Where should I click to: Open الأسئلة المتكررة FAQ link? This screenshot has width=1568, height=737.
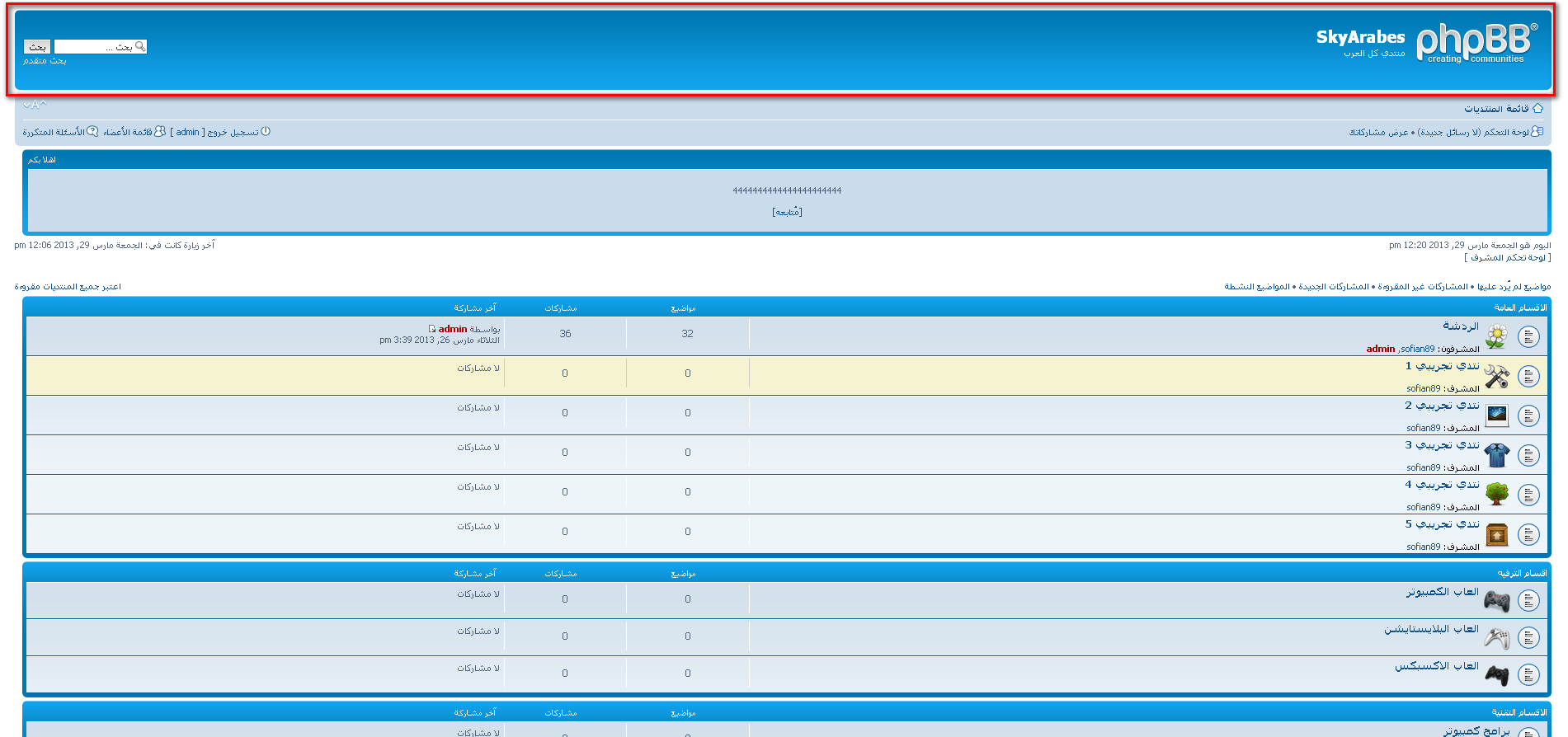tap(54, 132)
